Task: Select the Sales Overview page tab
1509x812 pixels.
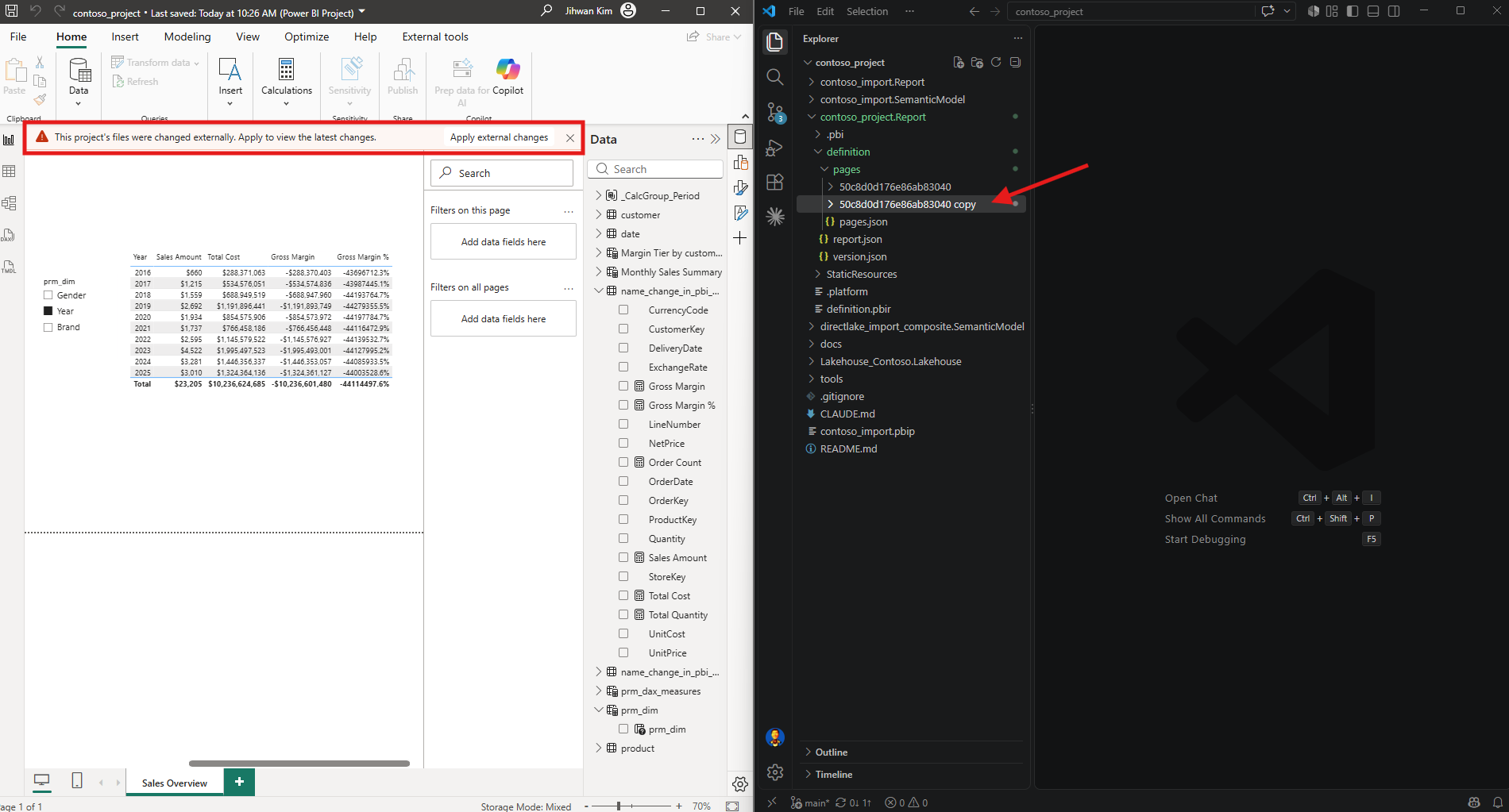Action: [x=175, y=783]
